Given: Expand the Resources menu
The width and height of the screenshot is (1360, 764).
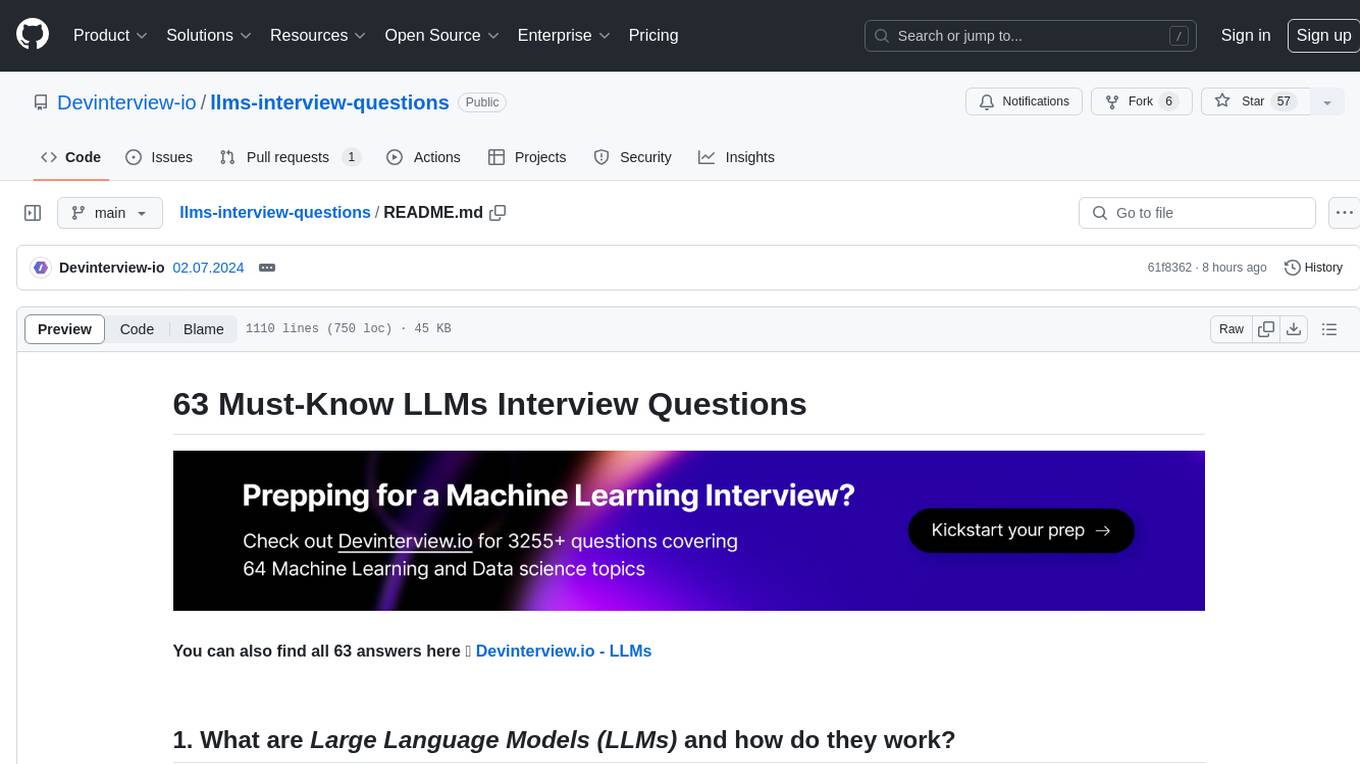Looking at the screenshot, I should (x=317, y=35).
